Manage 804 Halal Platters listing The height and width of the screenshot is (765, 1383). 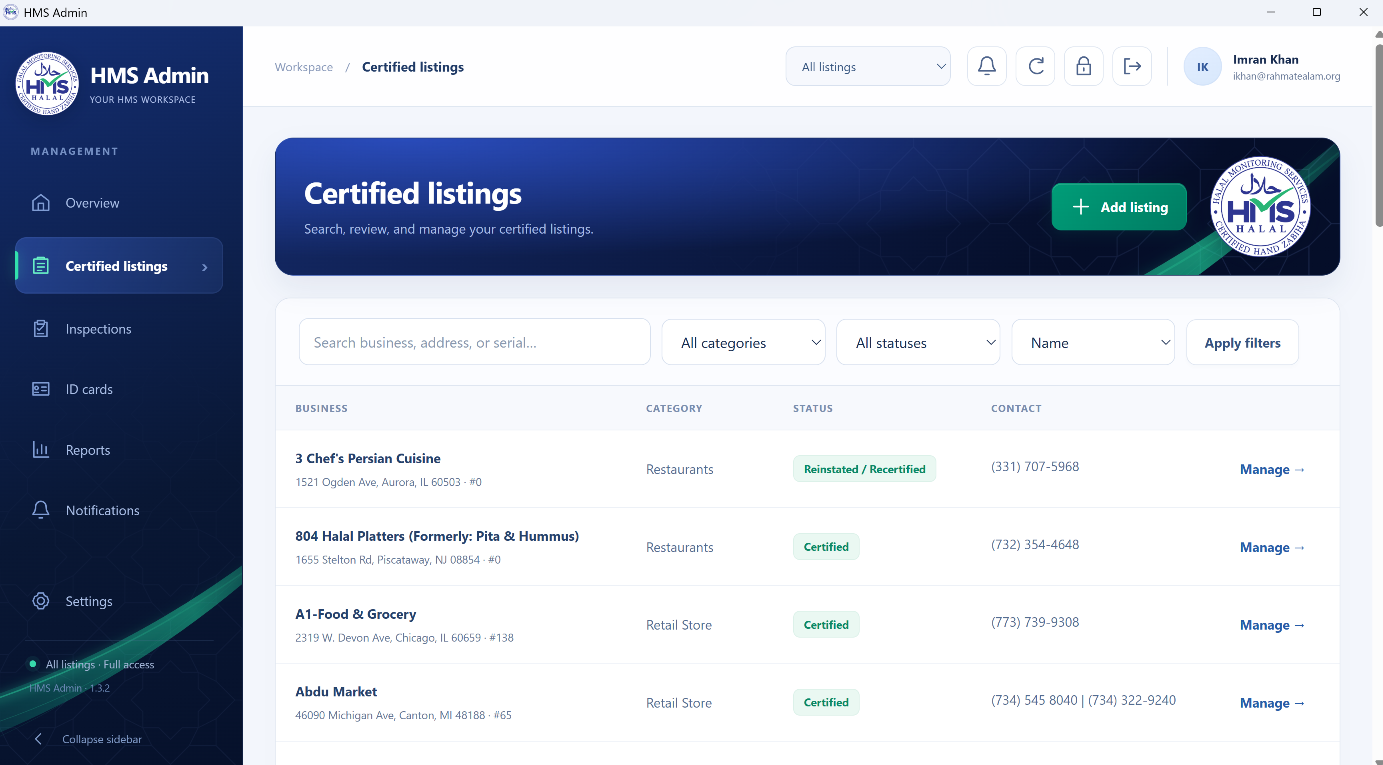coord(1272,547)
